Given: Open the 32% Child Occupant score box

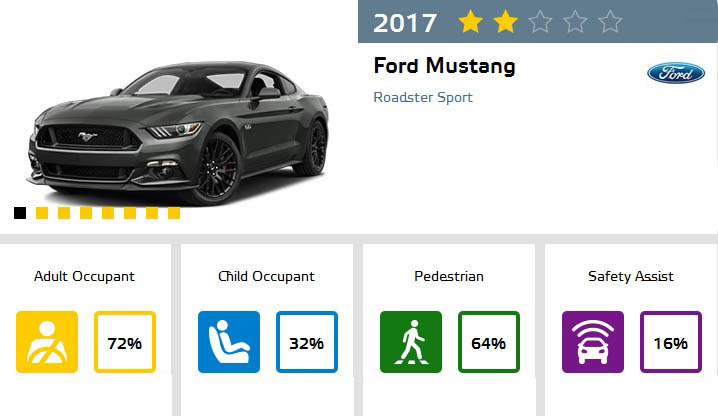Looking at the screenshot, I should pyautogui.click(x=307, y=342).
